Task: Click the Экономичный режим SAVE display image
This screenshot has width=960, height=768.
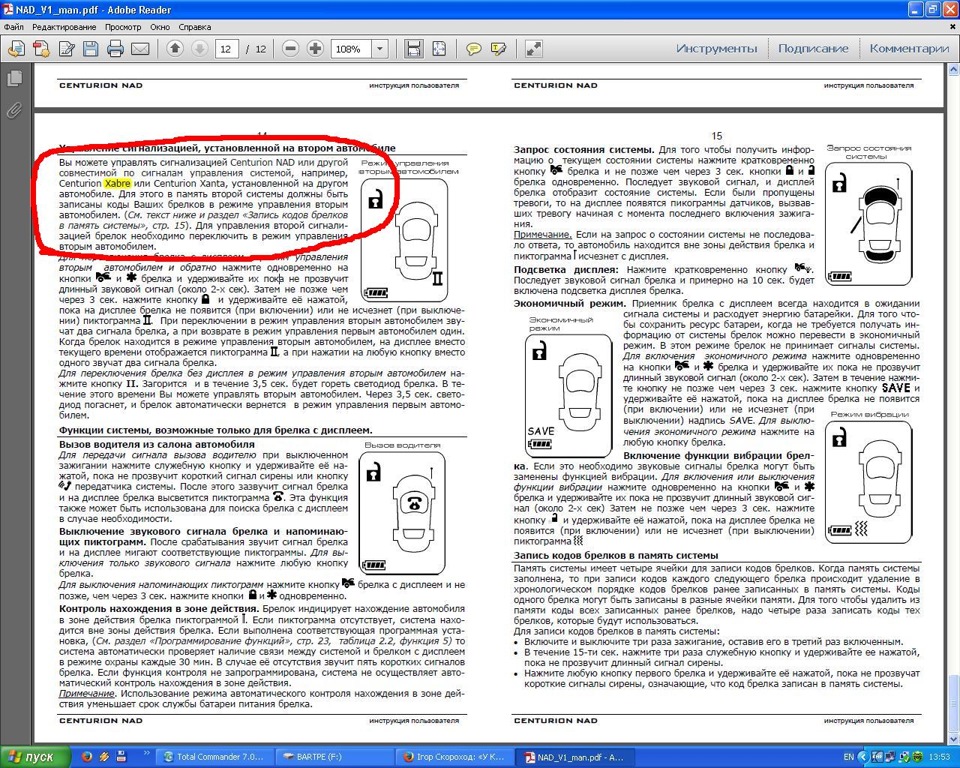Action: (x=568, y=396)
